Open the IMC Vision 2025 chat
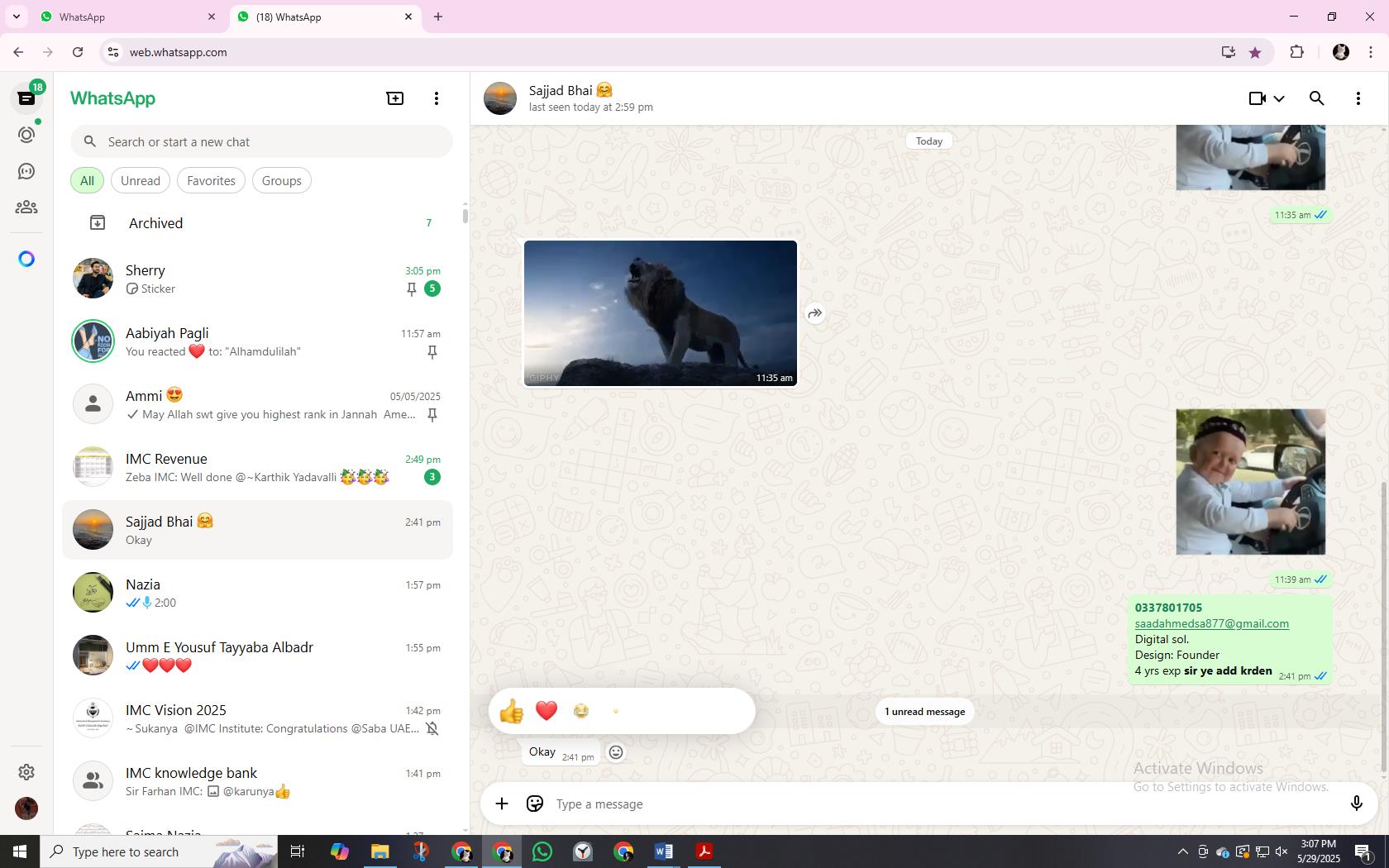Viewport: 1389px width, 868px height. coord(257,718)
